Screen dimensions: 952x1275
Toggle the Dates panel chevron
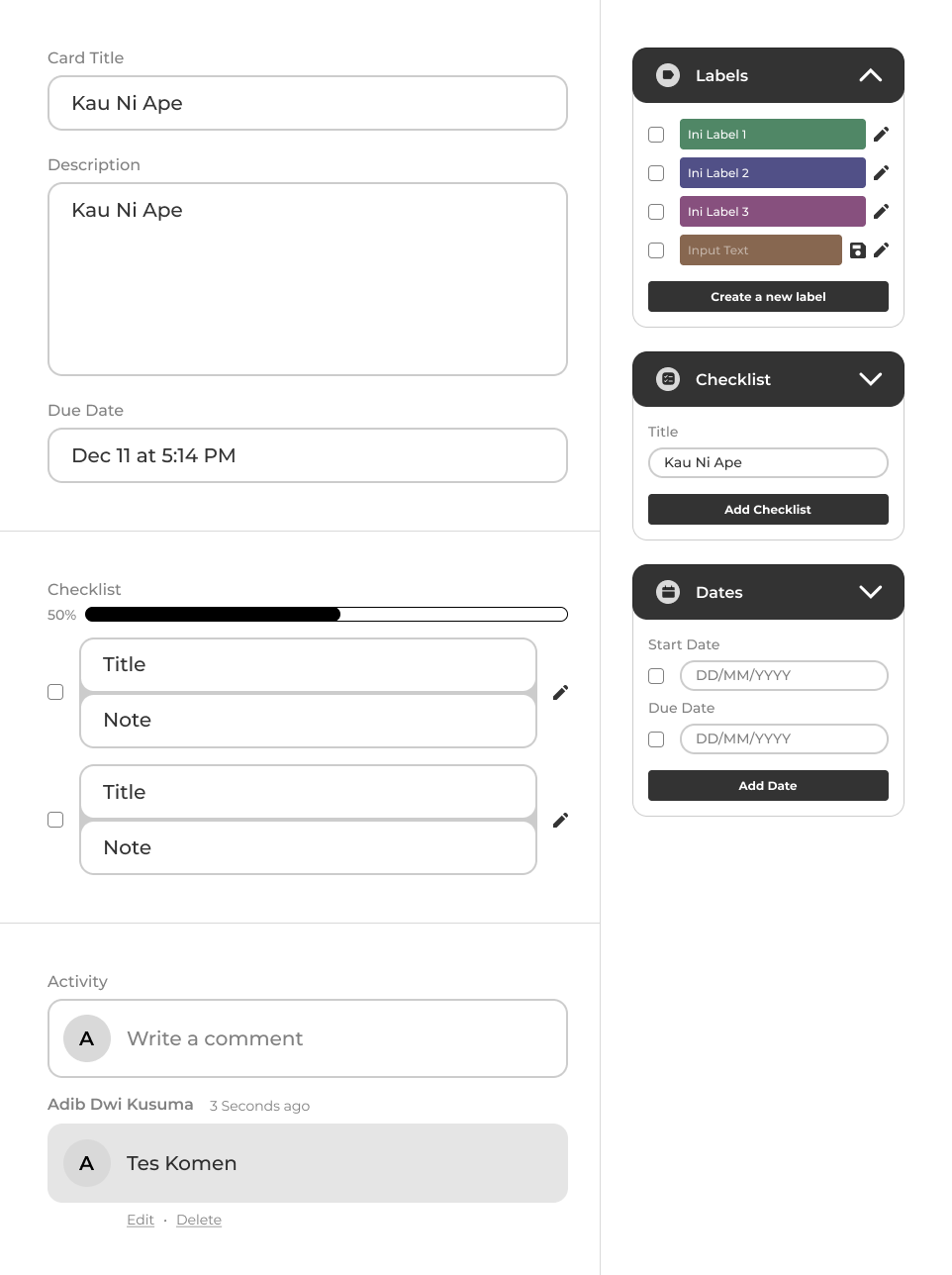pyautogui.click(x=870, y=592)
